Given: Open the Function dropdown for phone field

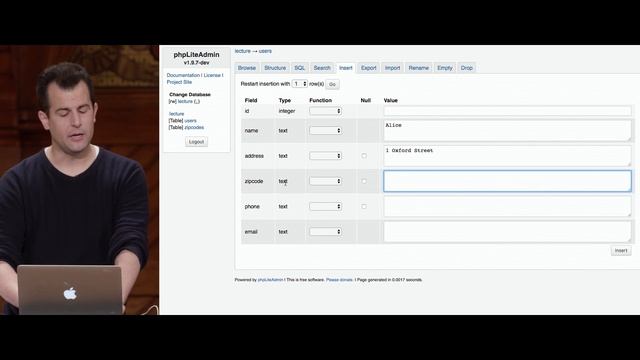Looking at the screenshot, I should pyautogui.click(x=325, y=207).
